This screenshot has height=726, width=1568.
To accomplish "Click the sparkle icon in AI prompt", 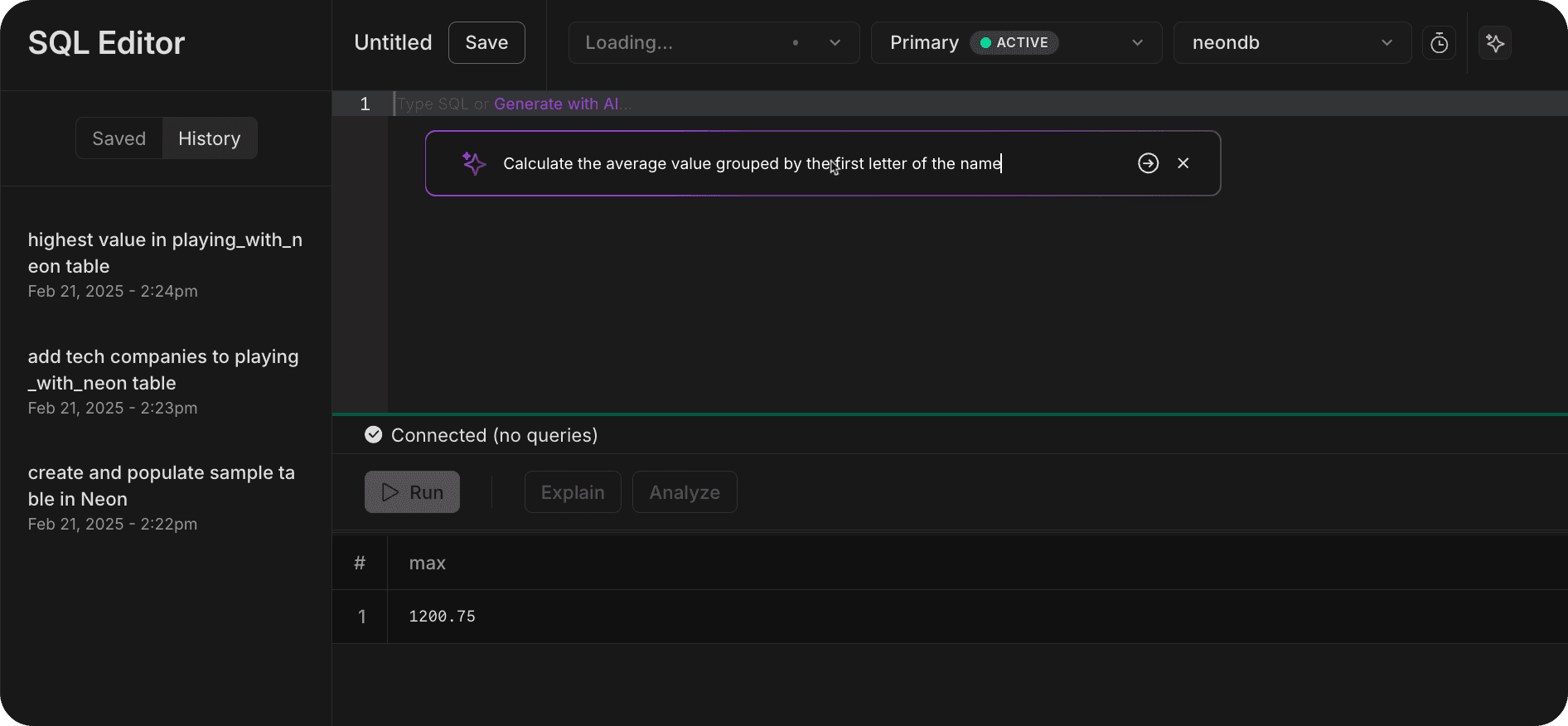I will 474,163.
